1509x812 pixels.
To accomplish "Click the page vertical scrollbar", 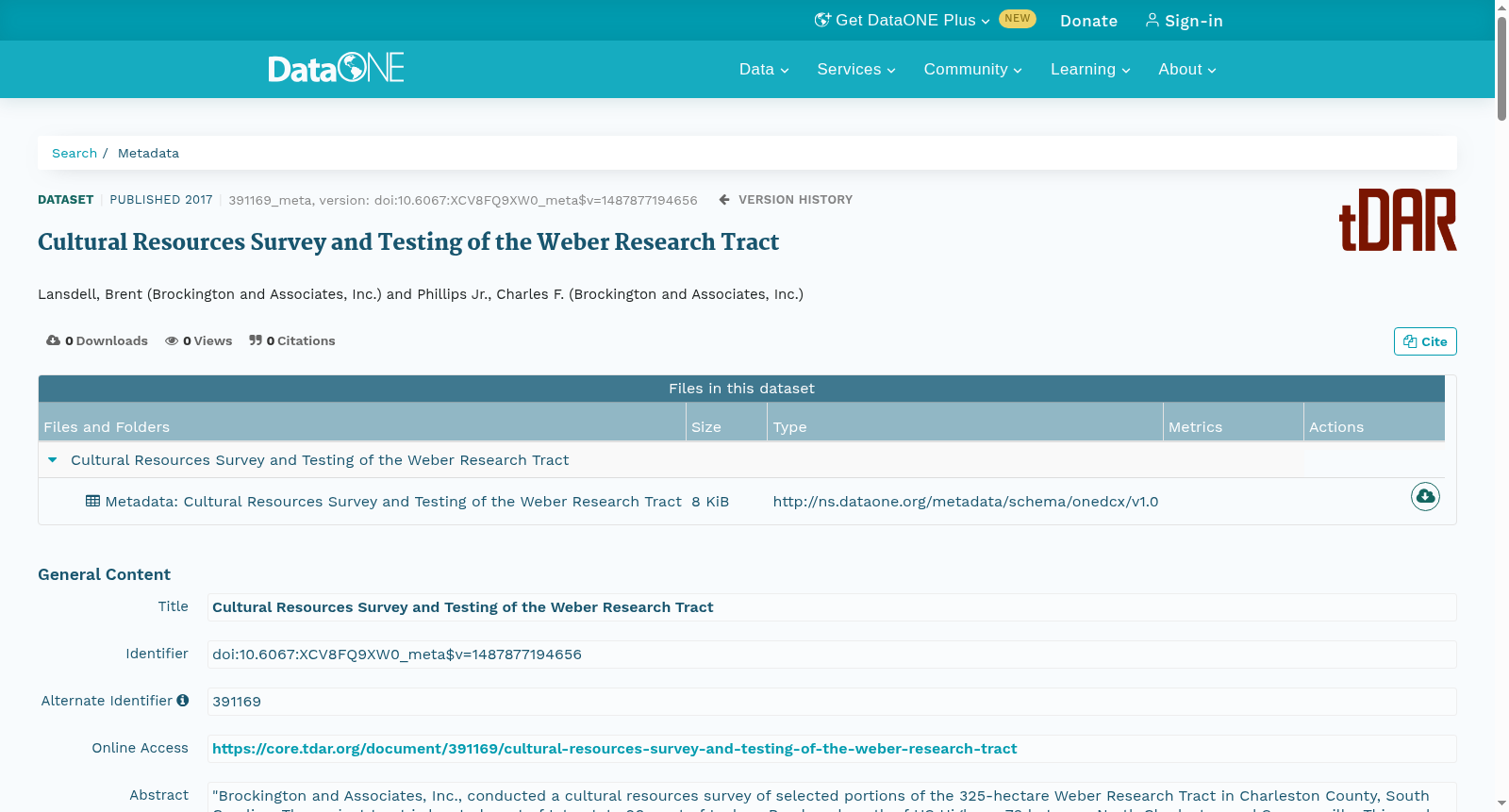I will pyautogui.click(x=1501, y=69).
